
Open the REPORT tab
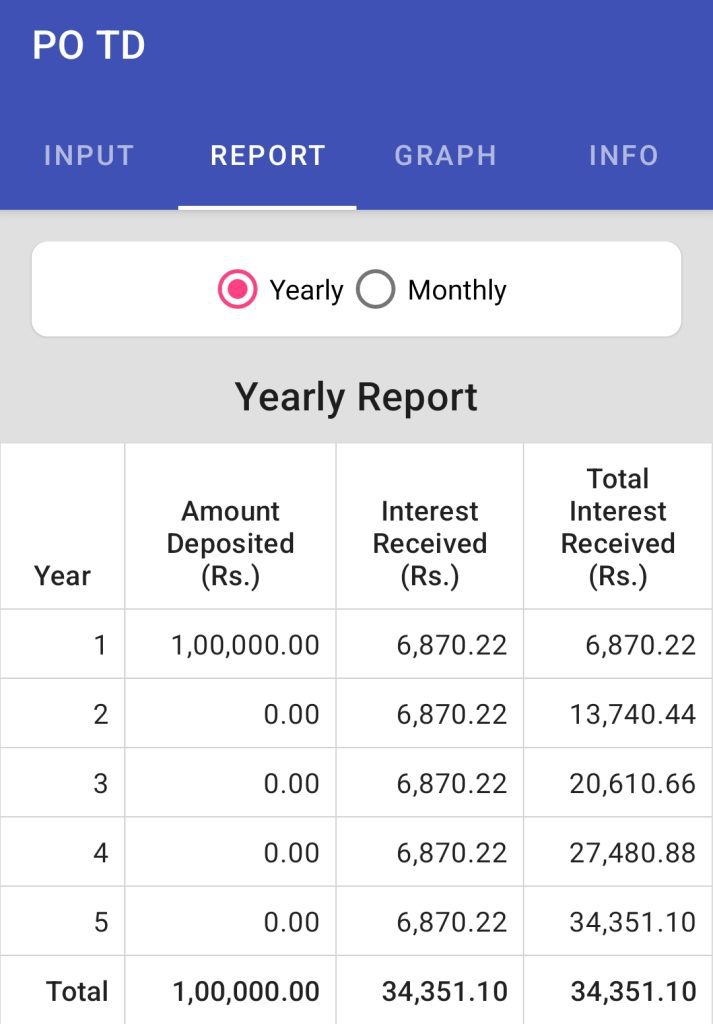click(267, 156)
